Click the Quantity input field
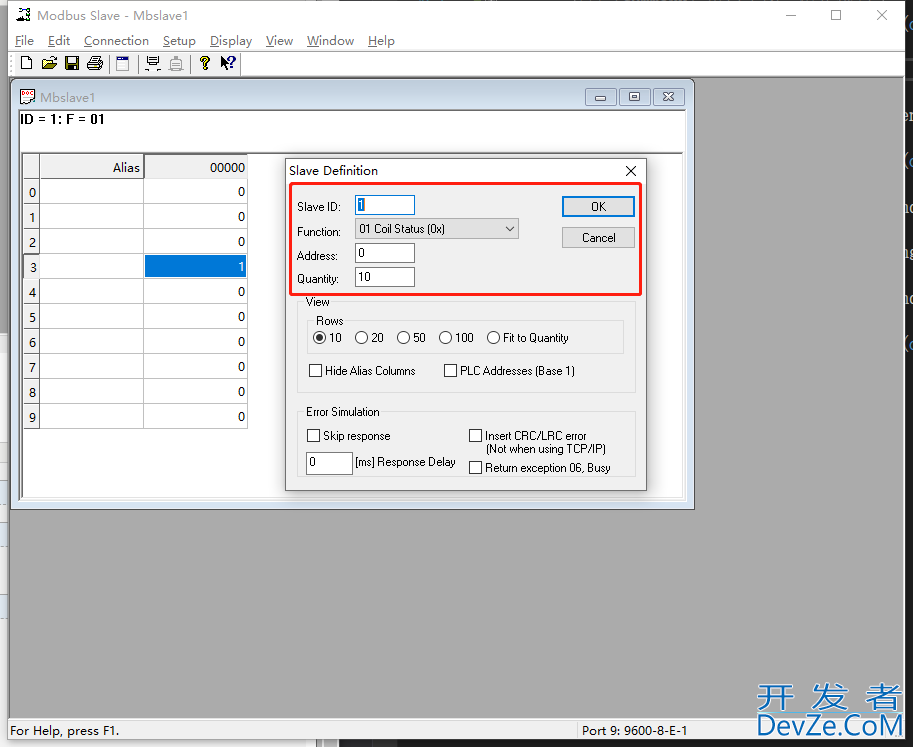 coord(385,277)
